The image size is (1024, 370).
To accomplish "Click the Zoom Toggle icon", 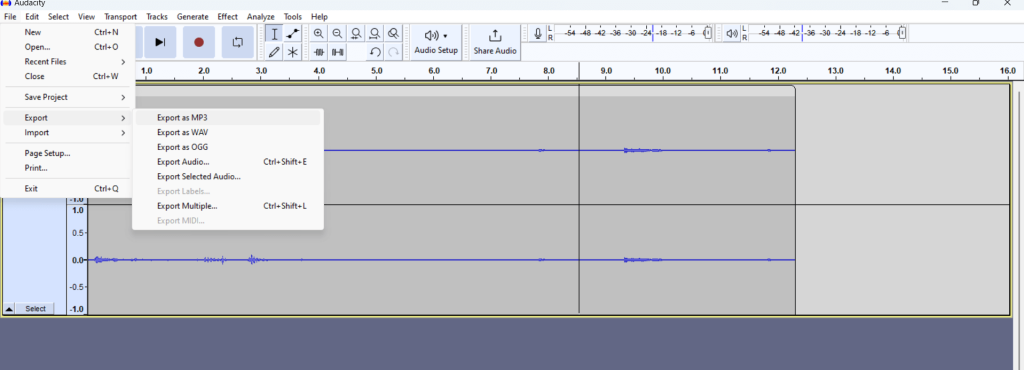I will point(393,34).
